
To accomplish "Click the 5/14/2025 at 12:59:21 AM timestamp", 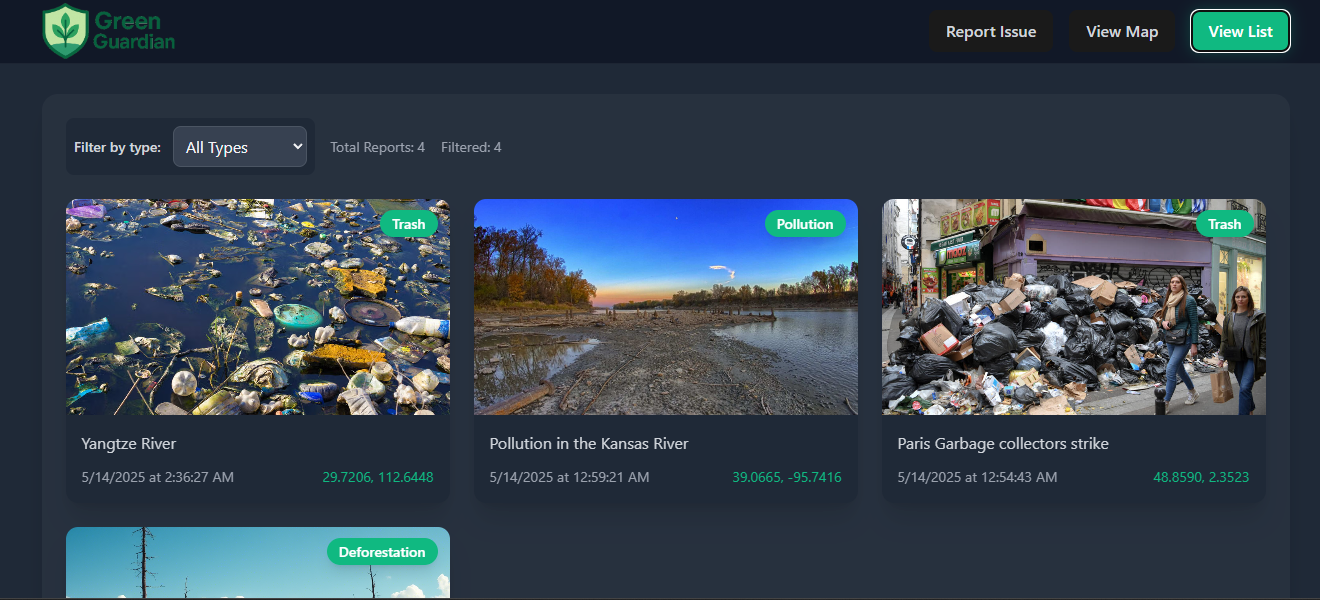I will click(569, 477).
